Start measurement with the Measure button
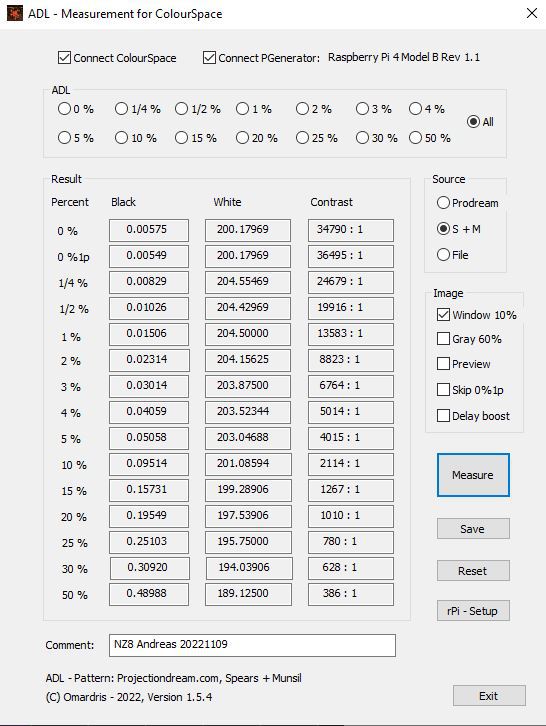Viewport: 546px width, 726px height. click(473, 475)
